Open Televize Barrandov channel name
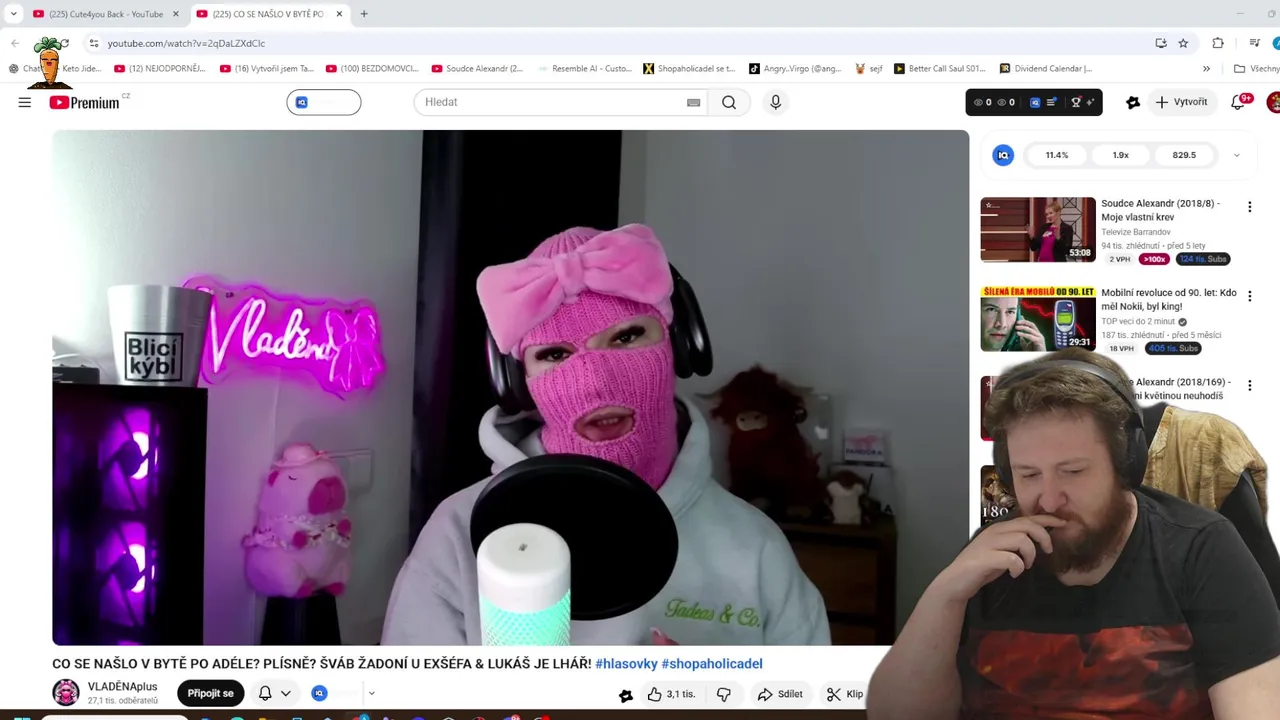Image resolution: width=1280 pixels, height=720 pixels. click(1136, 232)
